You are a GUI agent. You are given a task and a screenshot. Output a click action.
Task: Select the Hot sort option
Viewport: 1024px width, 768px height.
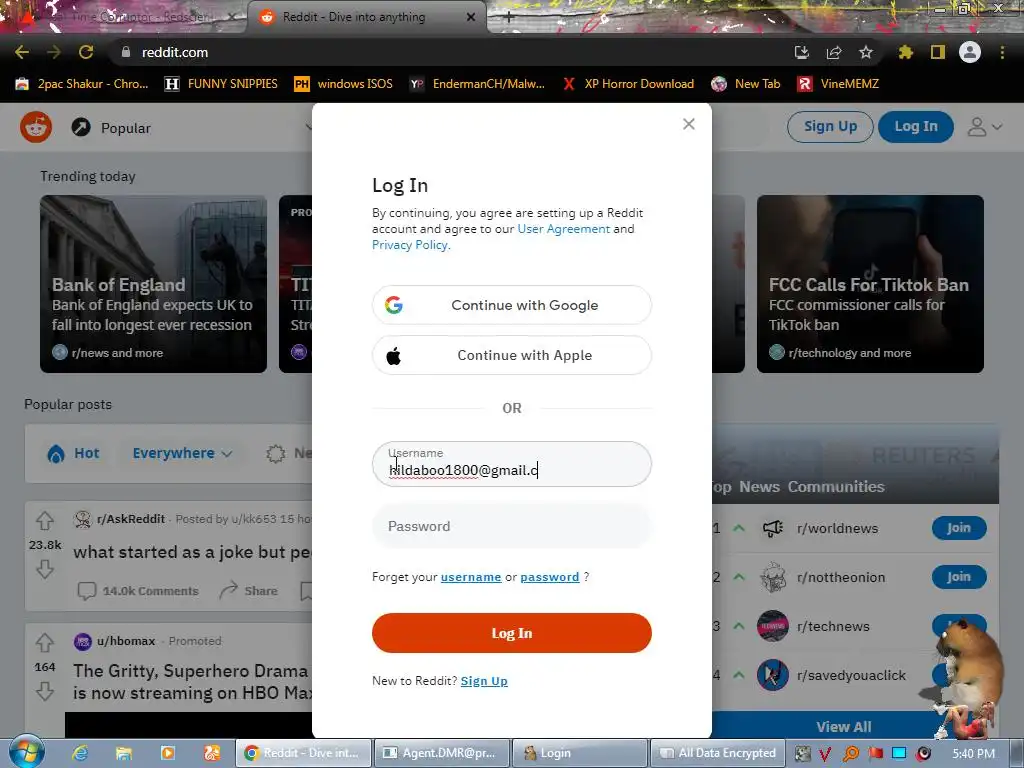(x=74, y=453)
